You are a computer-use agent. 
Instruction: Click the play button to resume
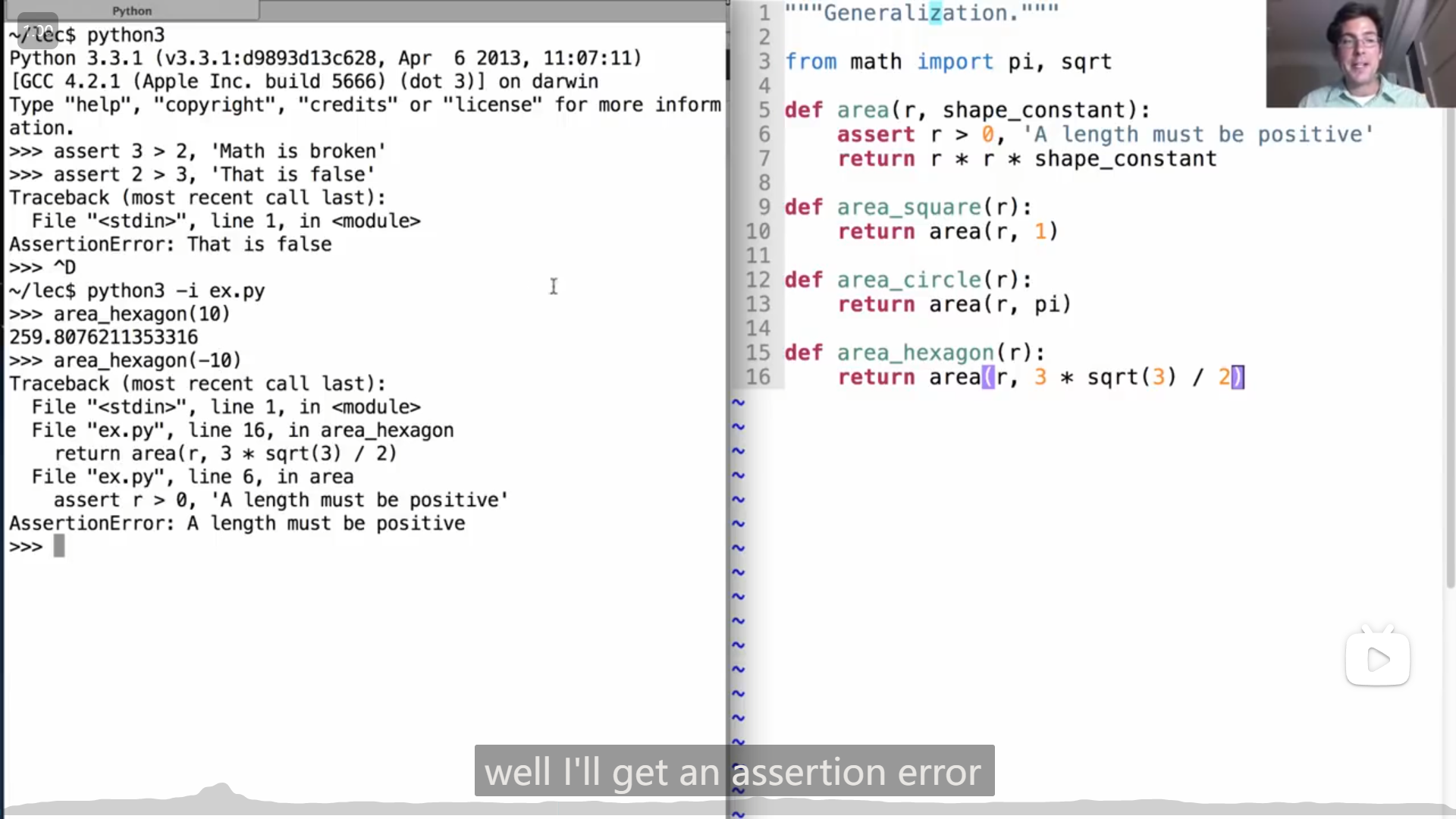point(1377,660)
